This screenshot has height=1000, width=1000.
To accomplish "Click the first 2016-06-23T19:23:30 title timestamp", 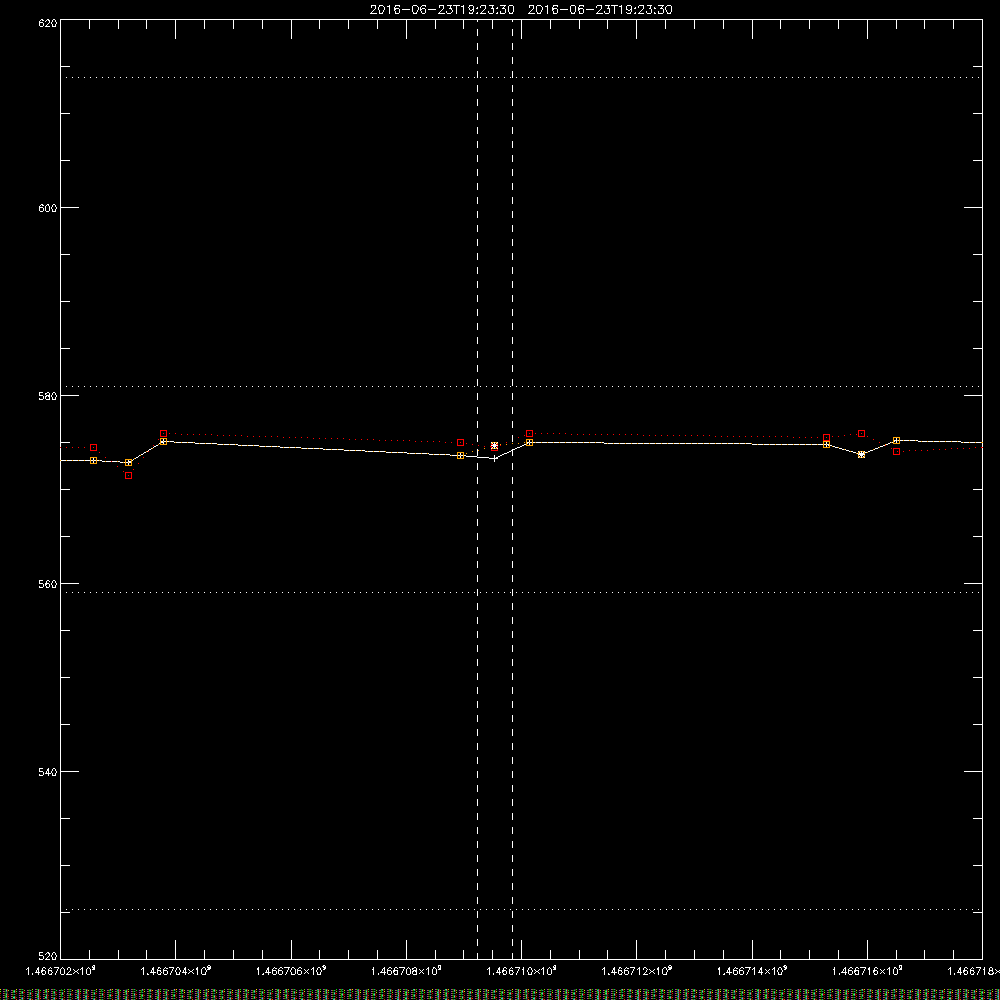I will click(442, 10).
